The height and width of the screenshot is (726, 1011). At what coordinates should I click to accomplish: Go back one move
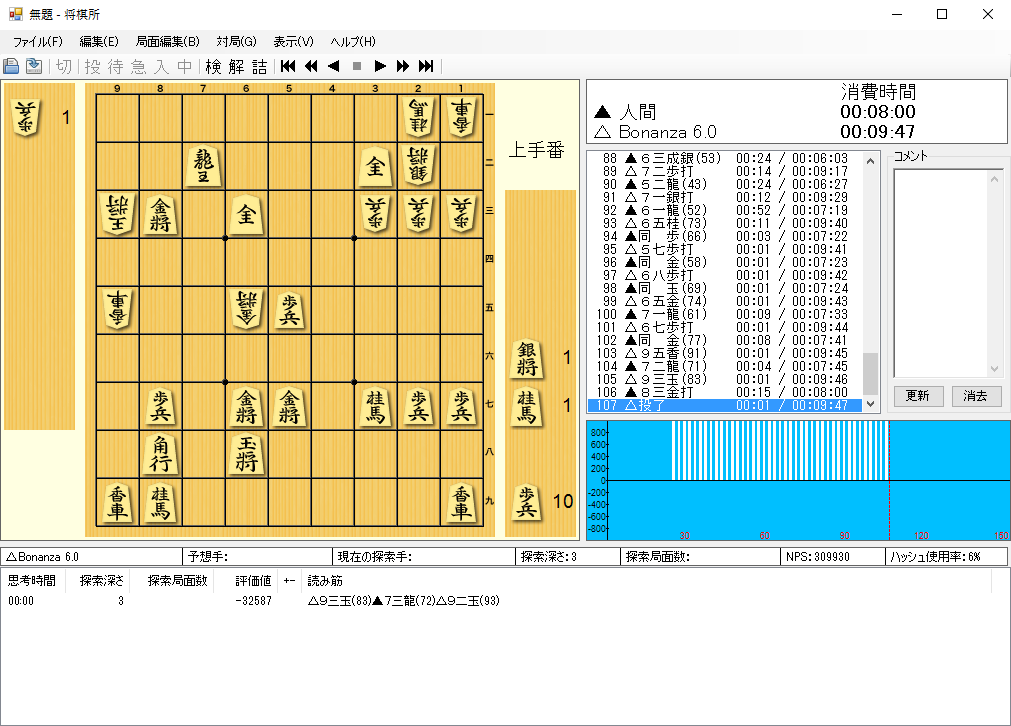point(333,66)
